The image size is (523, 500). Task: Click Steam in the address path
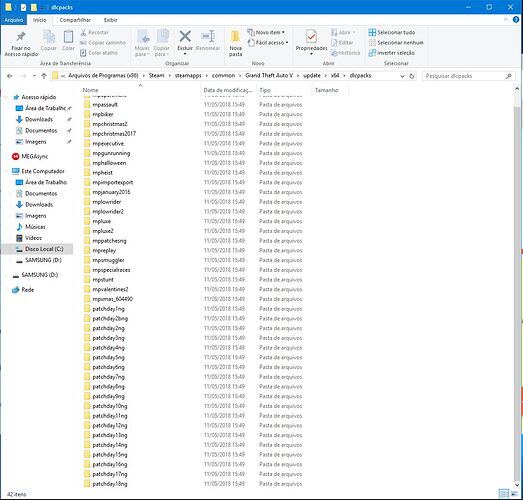[156, 76]
